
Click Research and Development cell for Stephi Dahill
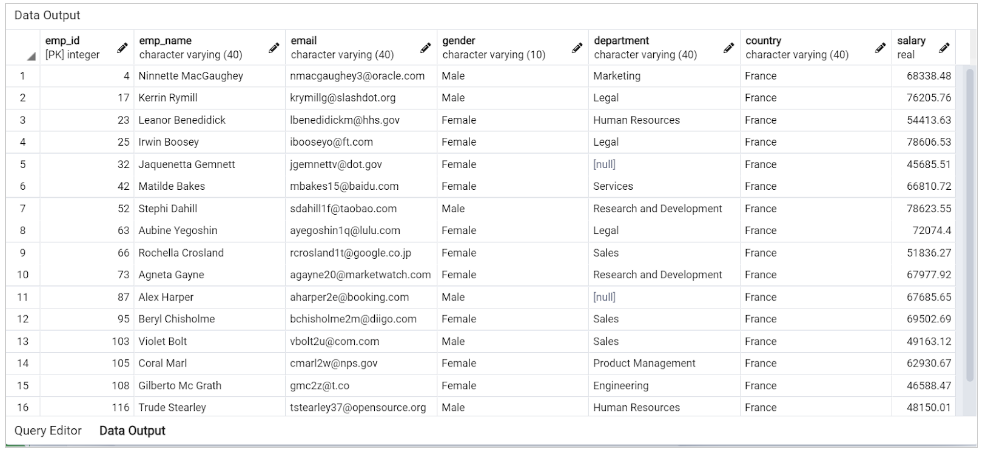pyautogui.click(x=665, y=209)
